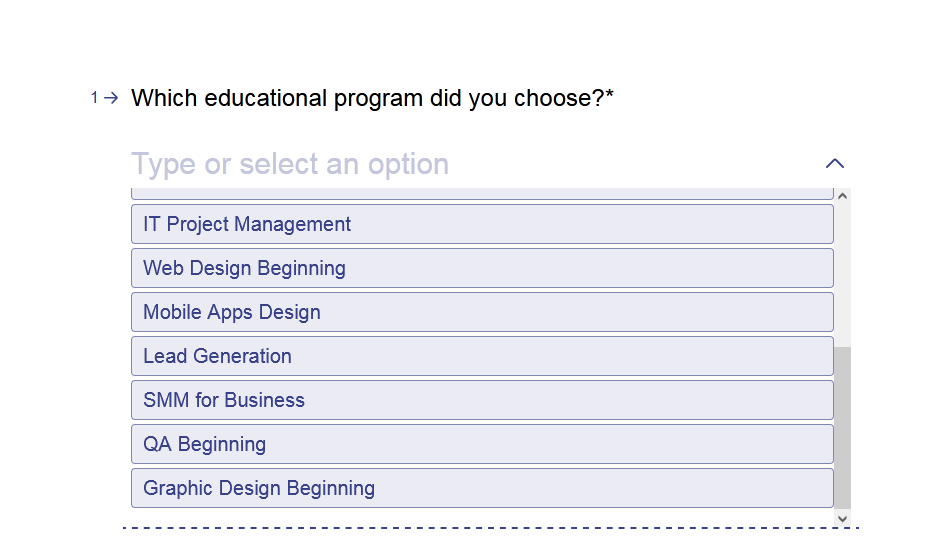Select IT Project Management option
This screenshot has width=925, height=551.
pyautogui.click(x=482, y=224)
